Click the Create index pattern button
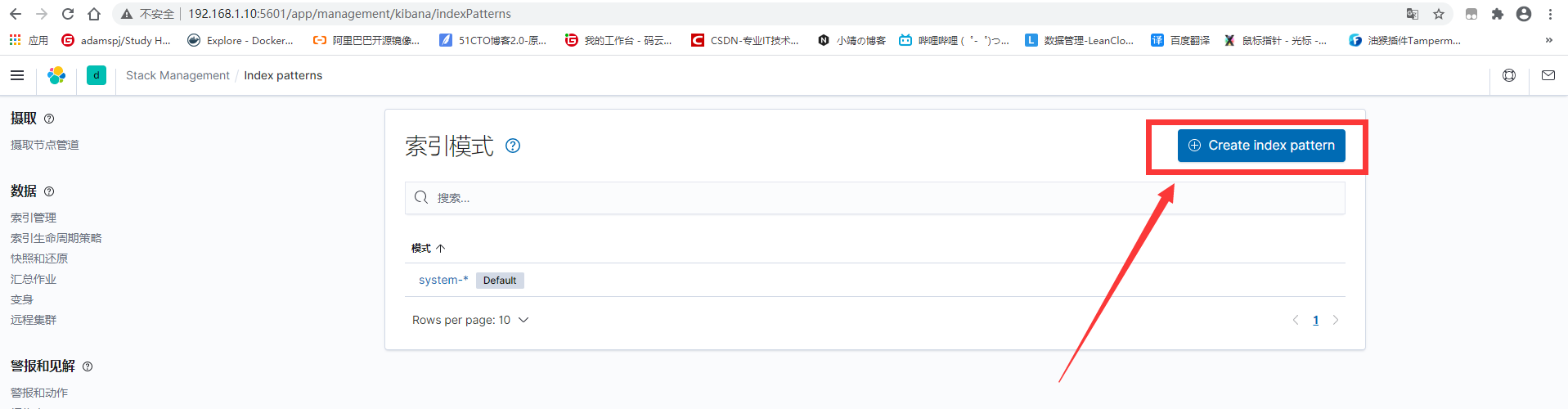This screenshot has height=409, width=1568. pos(1261,146)
